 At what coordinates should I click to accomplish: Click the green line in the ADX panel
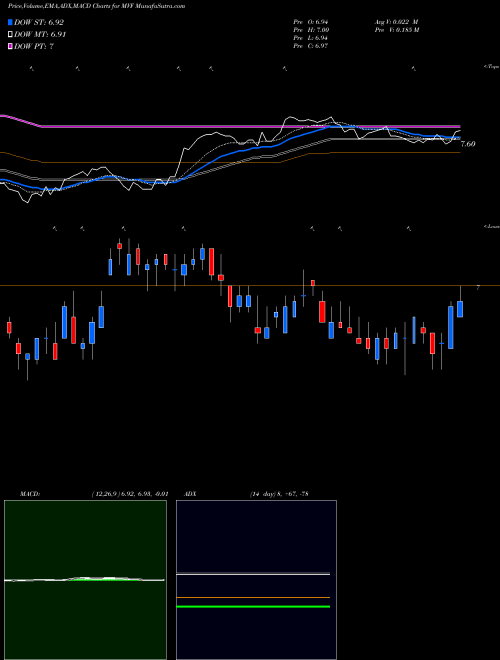click(253, 607)
